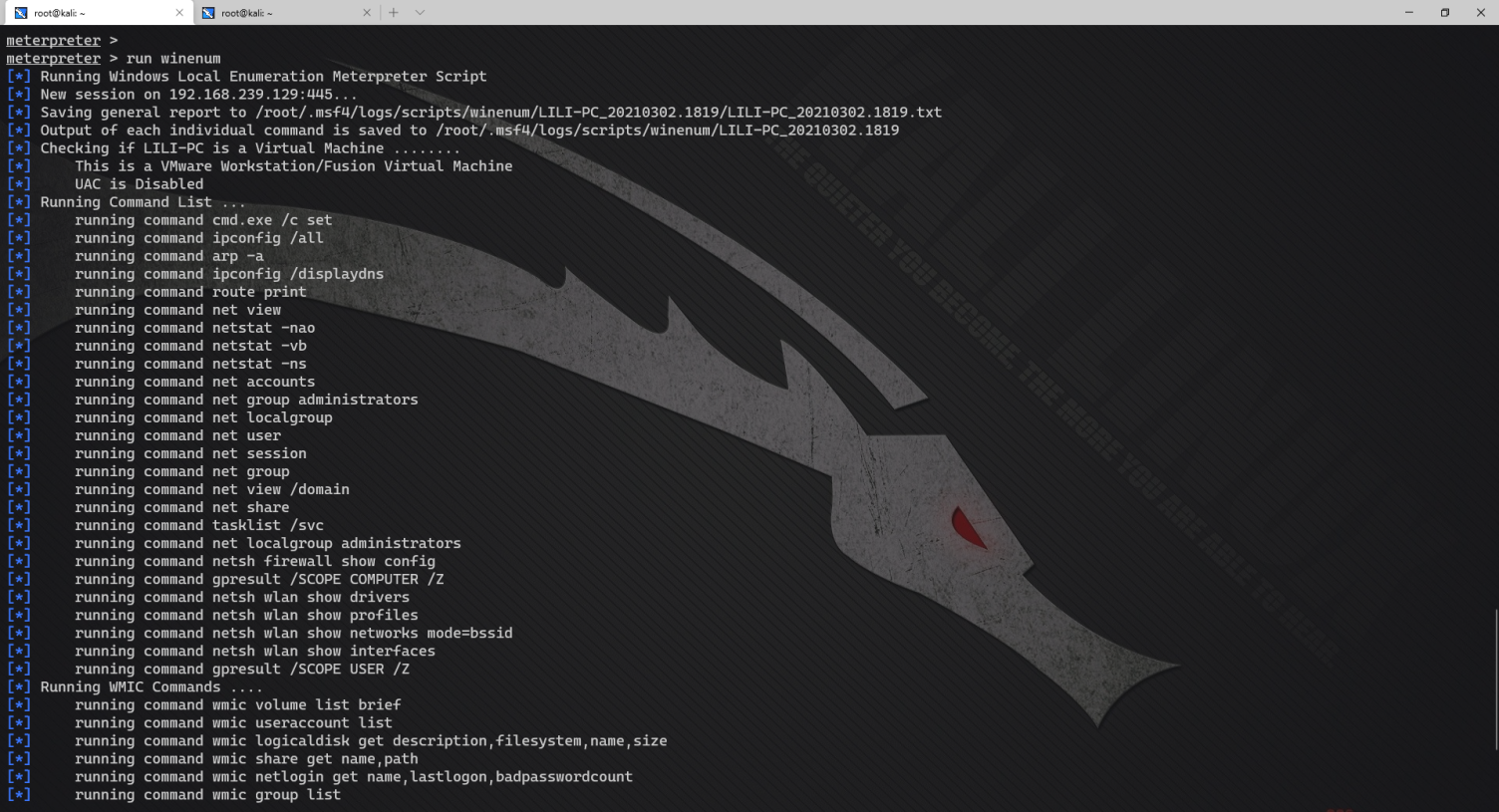Screen dimensions: 1499x812
Task: Click the 'UAC is Disabled' line
Action: 139,184
